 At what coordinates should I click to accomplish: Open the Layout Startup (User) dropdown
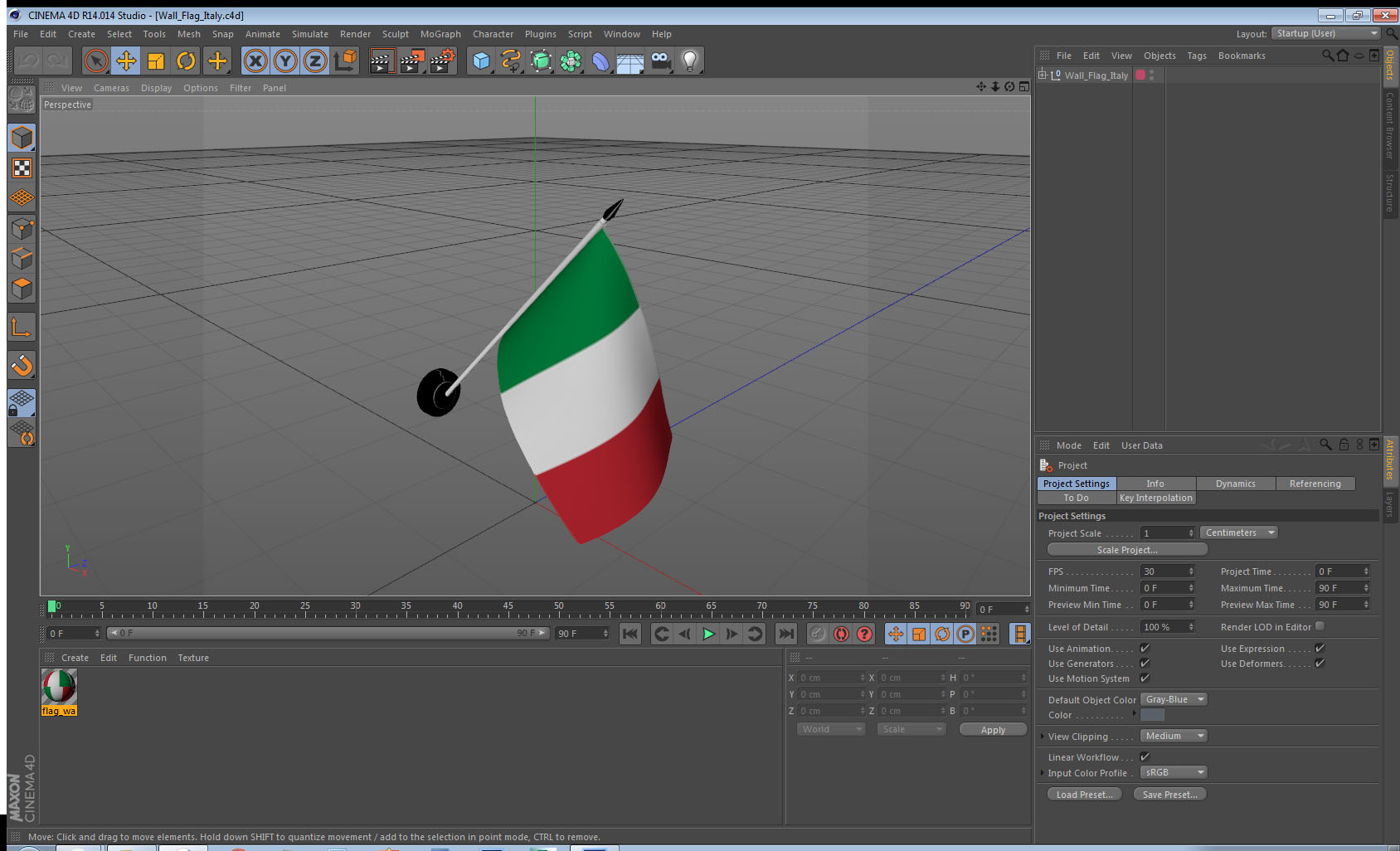pyautogui.click(x=1326, y=33)
